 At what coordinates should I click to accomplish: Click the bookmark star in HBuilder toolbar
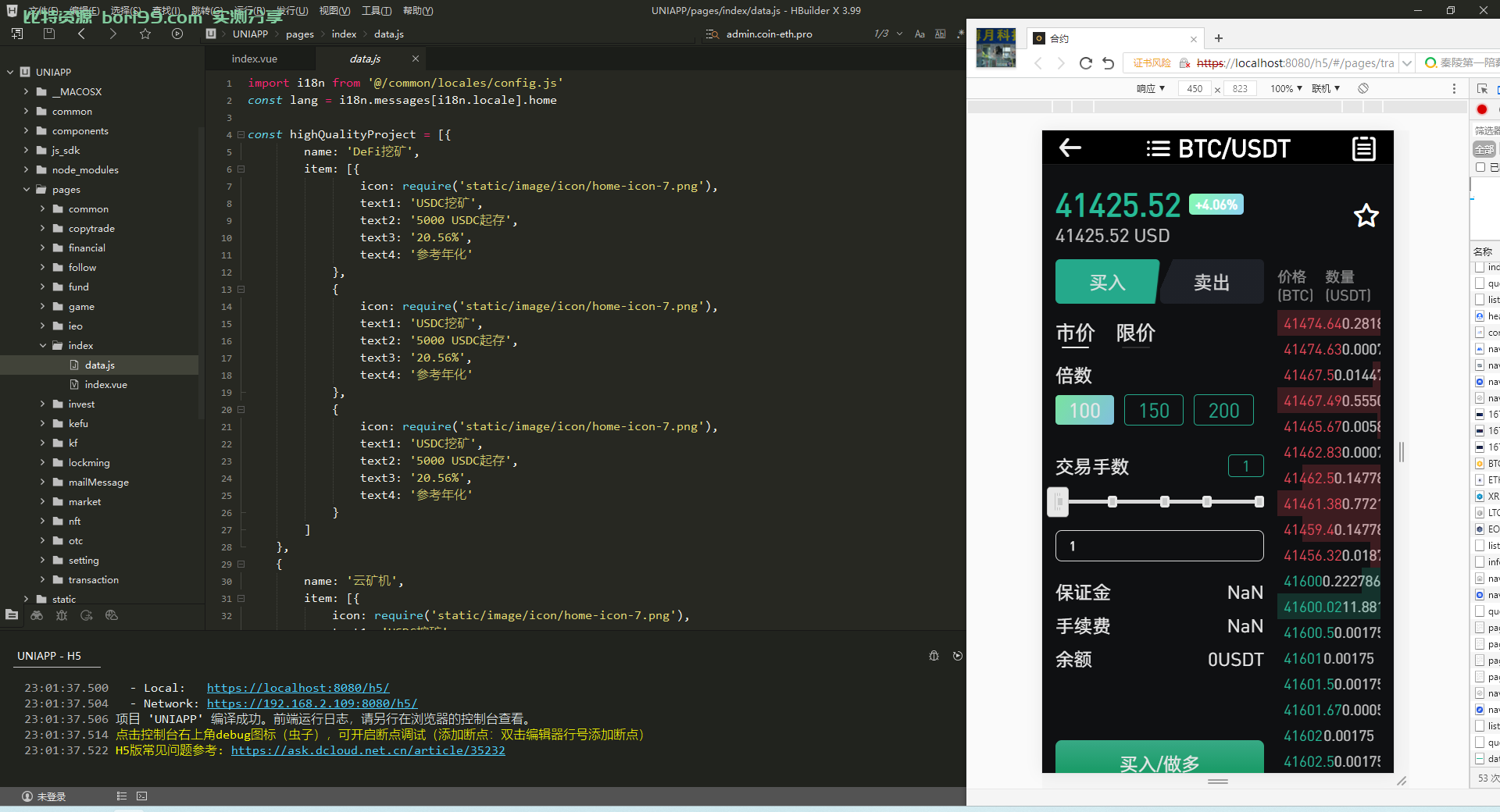pyautogui.click(x=145, y=34)
